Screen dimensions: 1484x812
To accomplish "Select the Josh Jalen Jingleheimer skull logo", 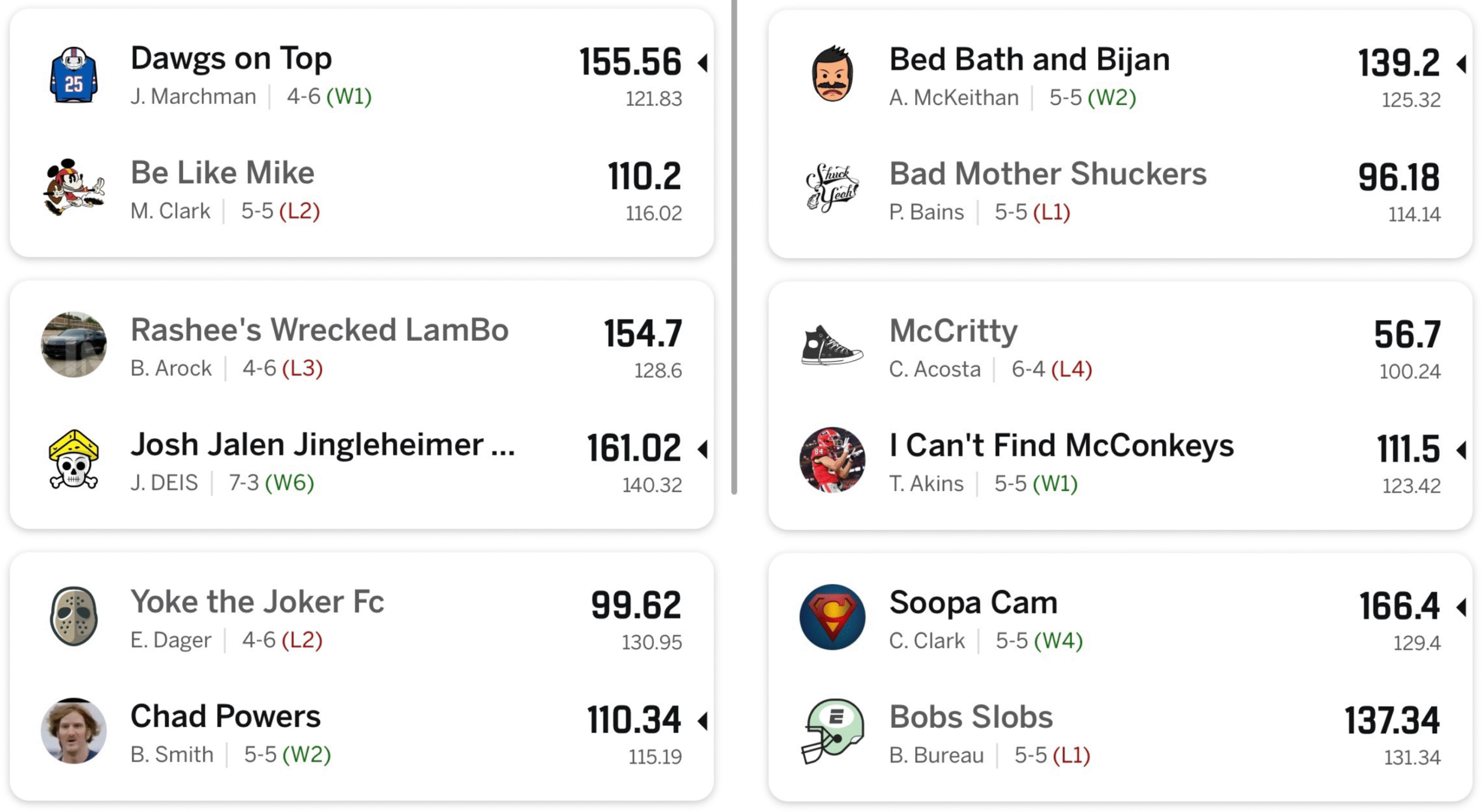I will coord(74,460).
